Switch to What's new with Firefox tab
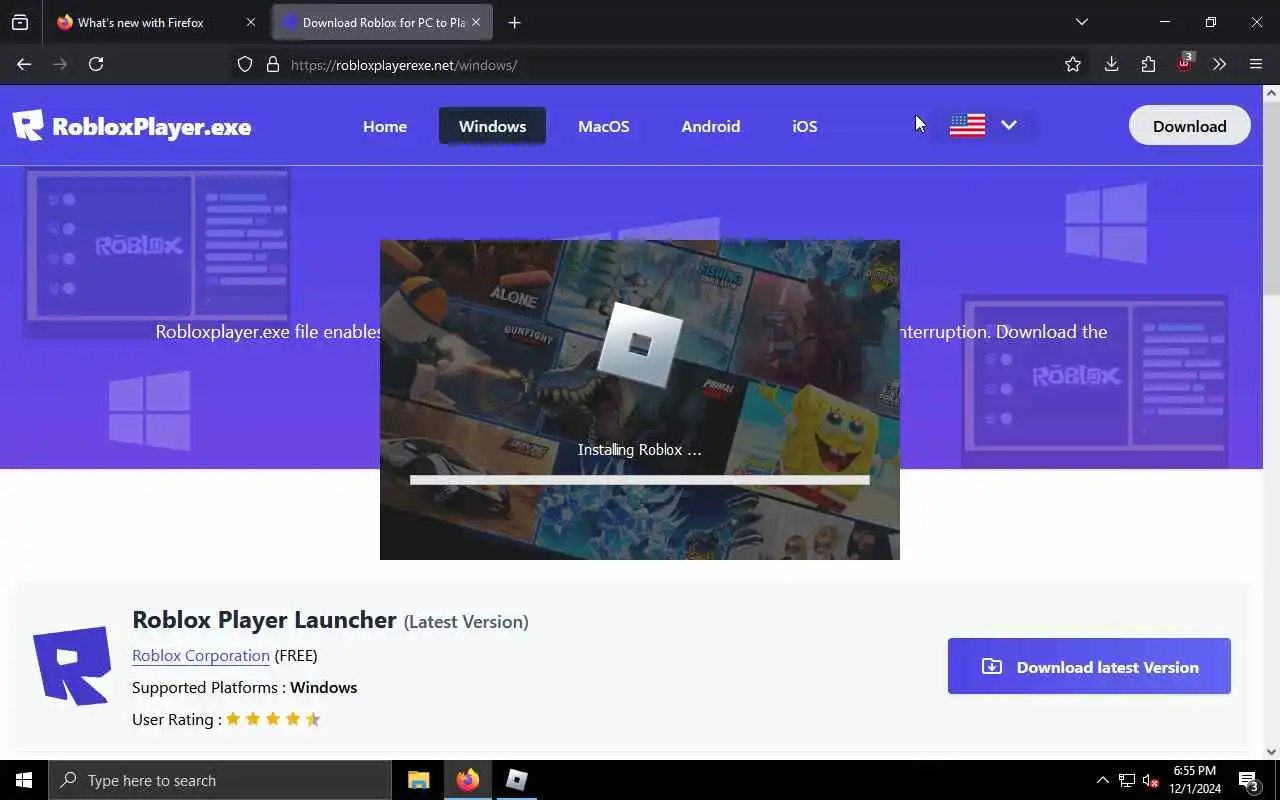The image size is (1280, 800). coord(140,22)
